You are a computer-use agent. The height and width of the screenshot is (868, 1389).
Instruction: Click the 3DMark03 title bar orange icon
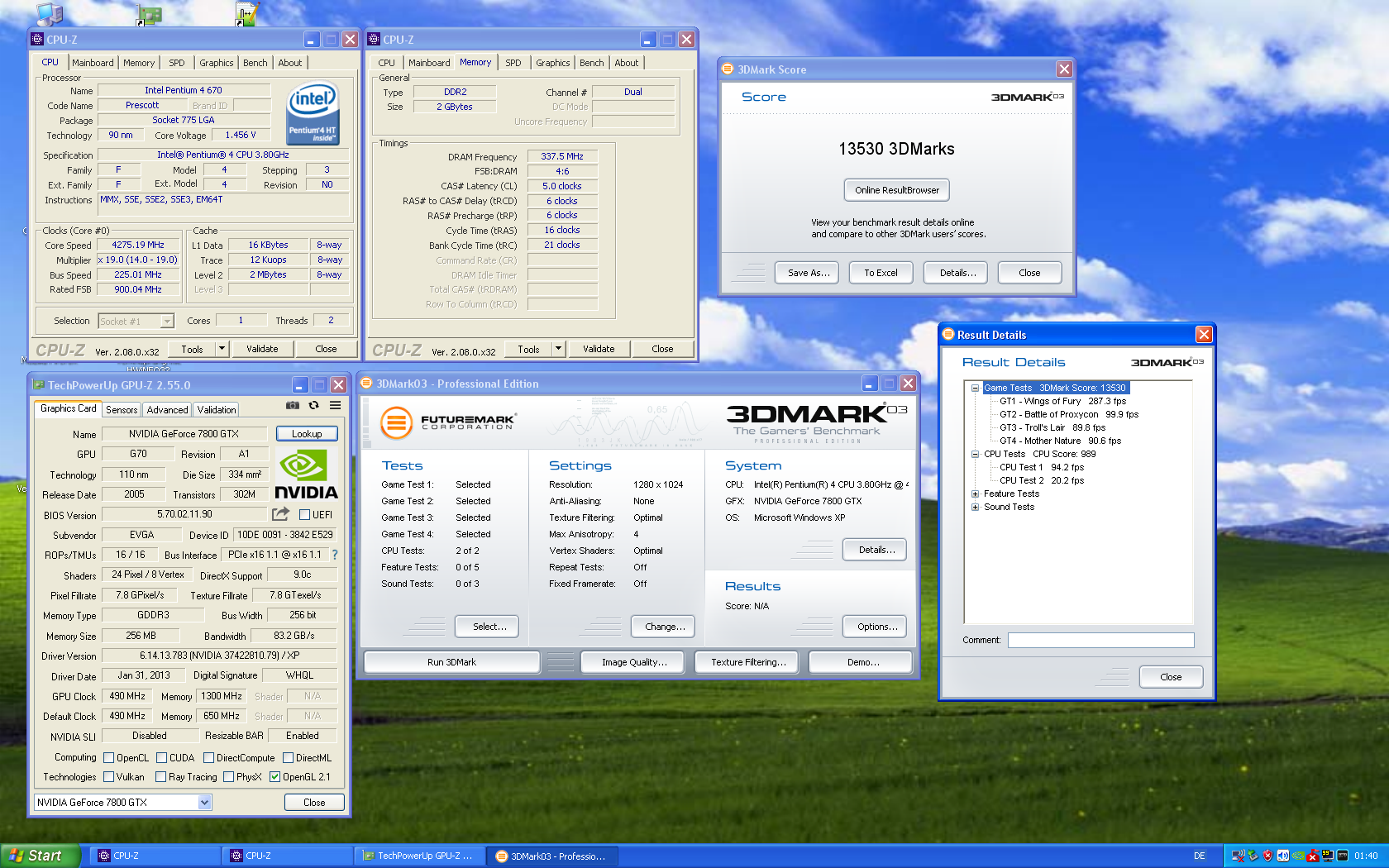tap(366, 383)
